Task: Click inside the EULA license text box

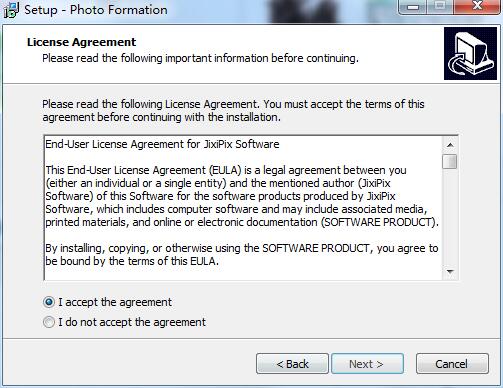Action: (243, 208)
